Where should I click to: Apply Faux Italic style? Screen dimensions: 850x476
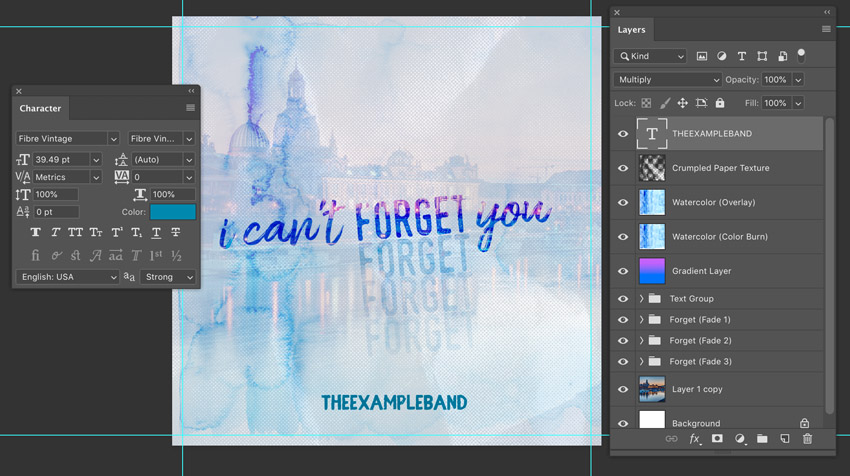click(x=55, y=233)
